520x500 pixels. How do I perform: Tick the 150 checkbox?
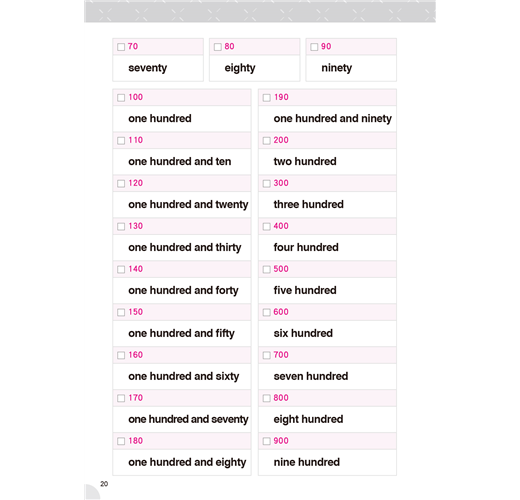[x=121, y=312]
